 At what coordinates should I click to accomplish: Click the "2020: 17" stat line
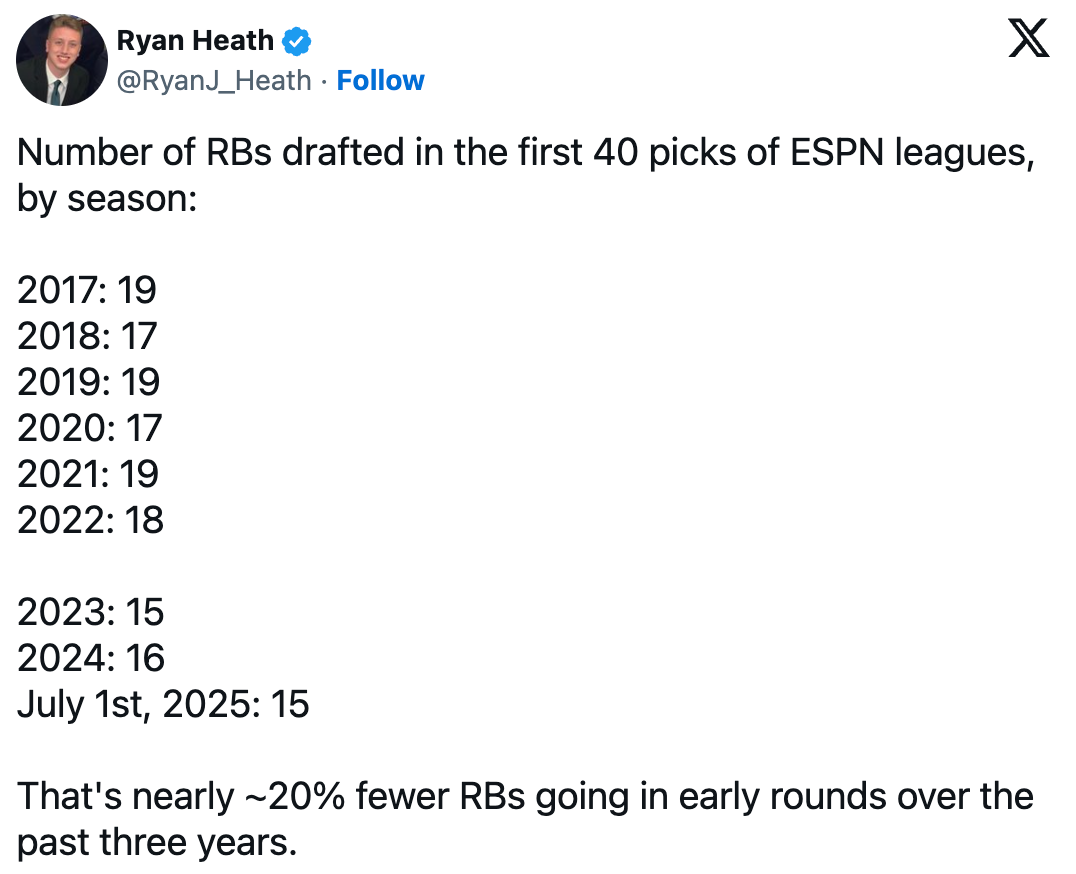(89, 428)
